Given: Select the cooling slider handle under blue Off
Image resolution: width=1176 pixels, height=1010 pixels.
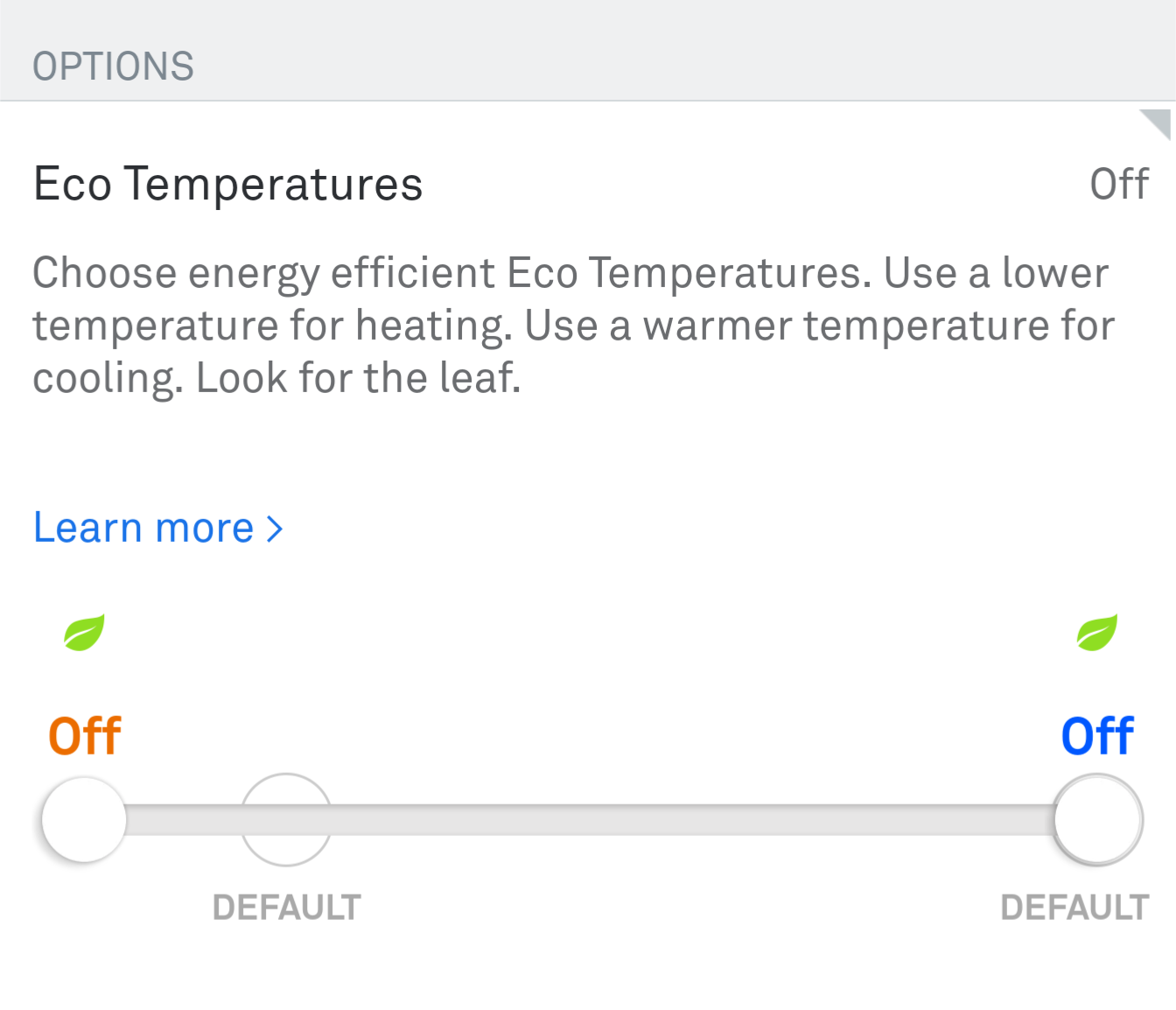Looking at the screenshot, I should 1097,820.
